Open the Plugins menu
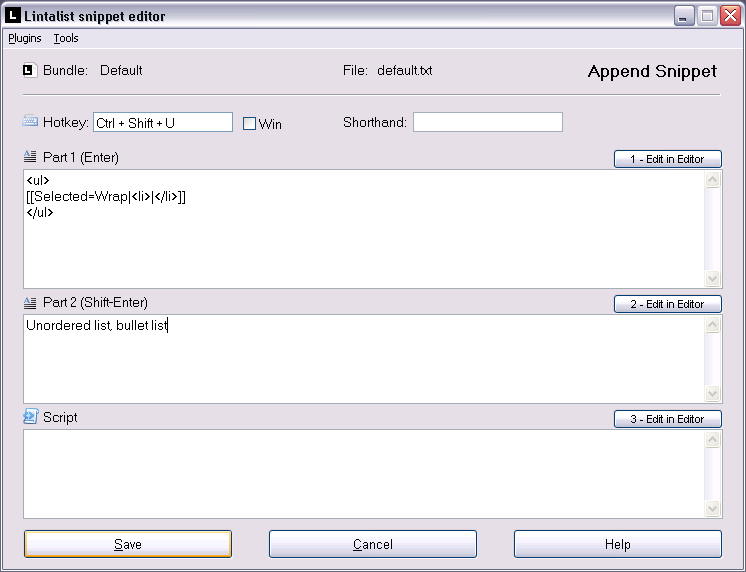The image size is (746, 572). pos(25,38)
